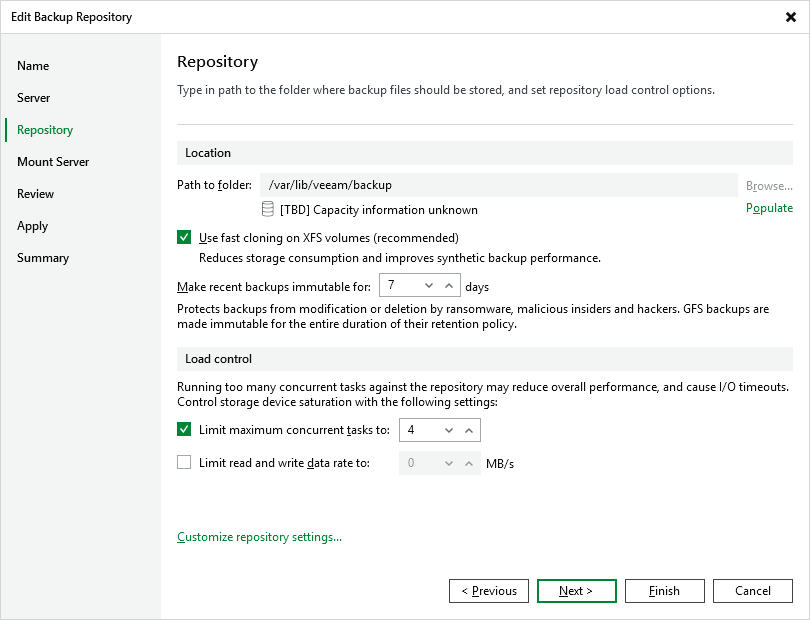810x620 pixels.
Task: Select the Name step in the sidebar
Action: point(33,65)
